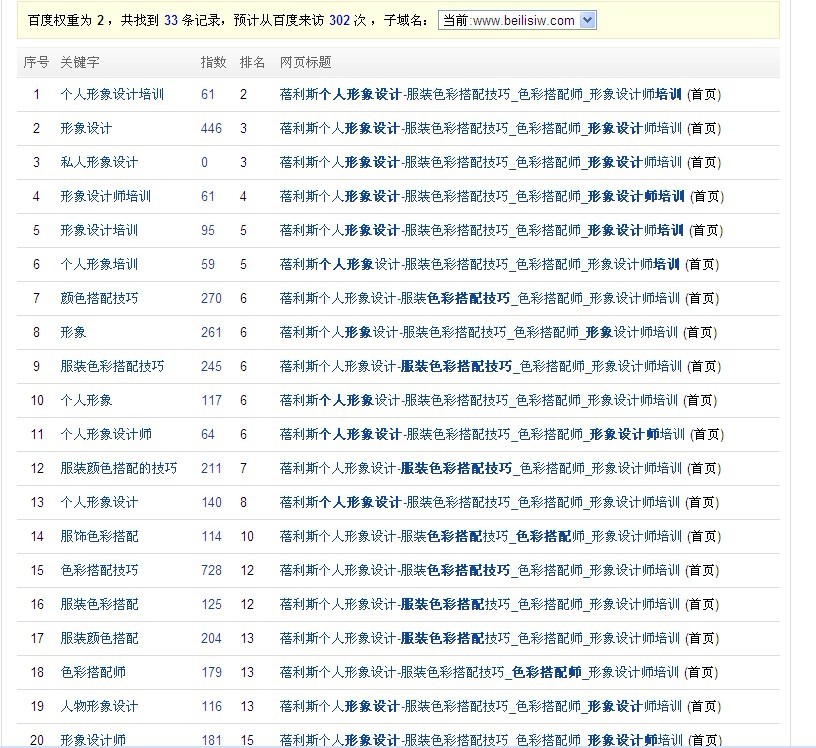Open the keyword 色彩搭配师 in row 18
The image size is (816, 748).
[x=93, y=673]
